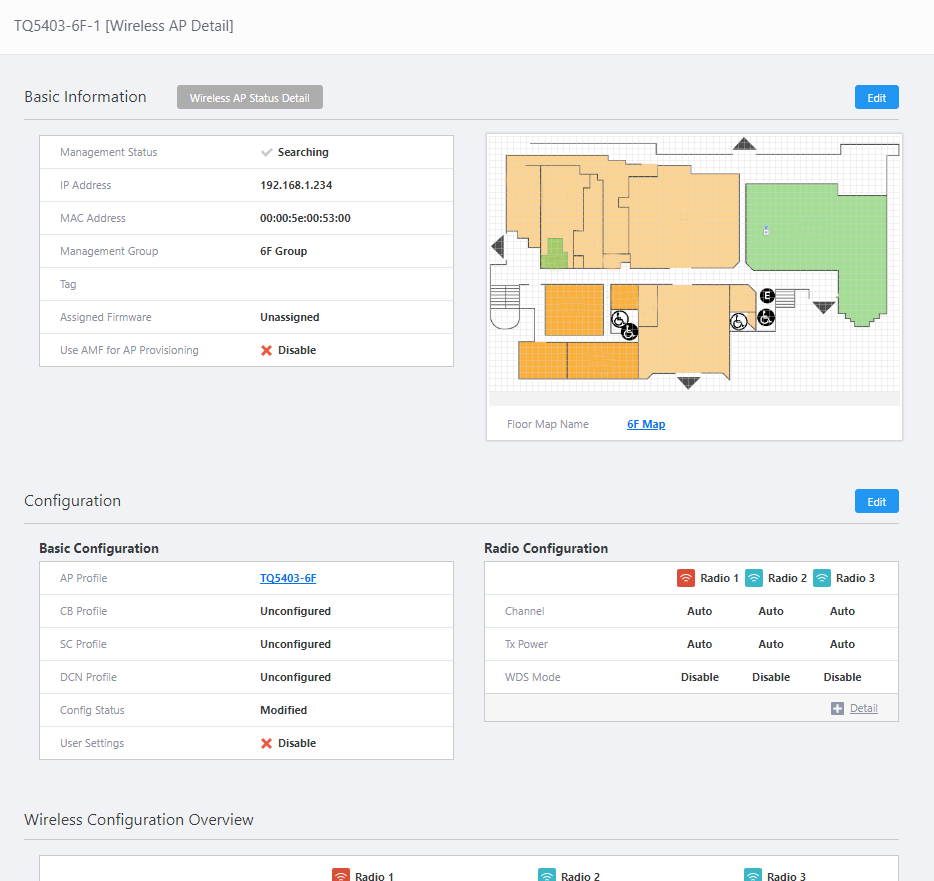Open the 6F Map link
Screen dimensions: 934x881
tap(646, 424)
